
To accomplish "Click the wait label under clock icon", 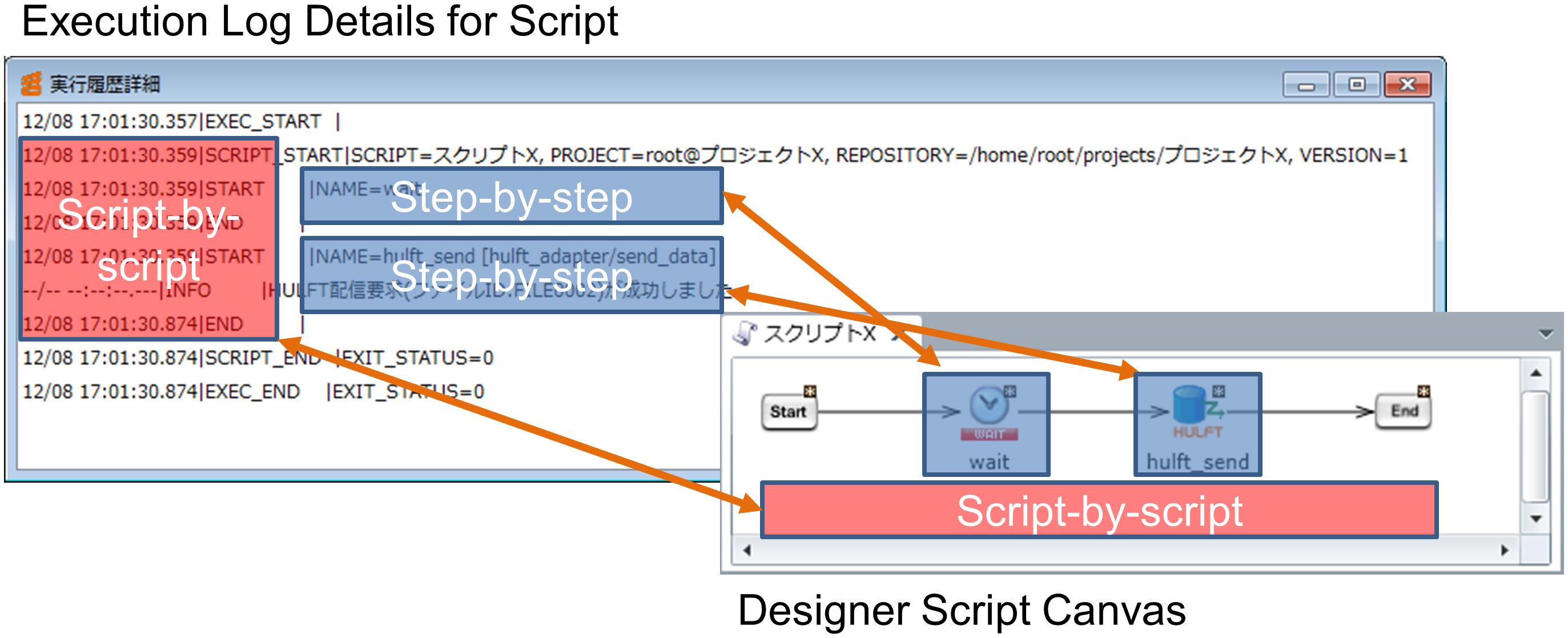I will click(989, 462).
